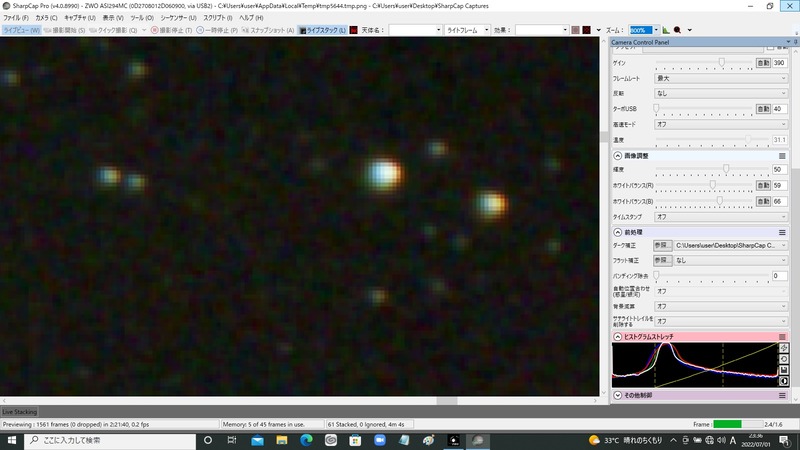Click the ゲイン value field 390

pyautogui.click(x=779, y=63)
